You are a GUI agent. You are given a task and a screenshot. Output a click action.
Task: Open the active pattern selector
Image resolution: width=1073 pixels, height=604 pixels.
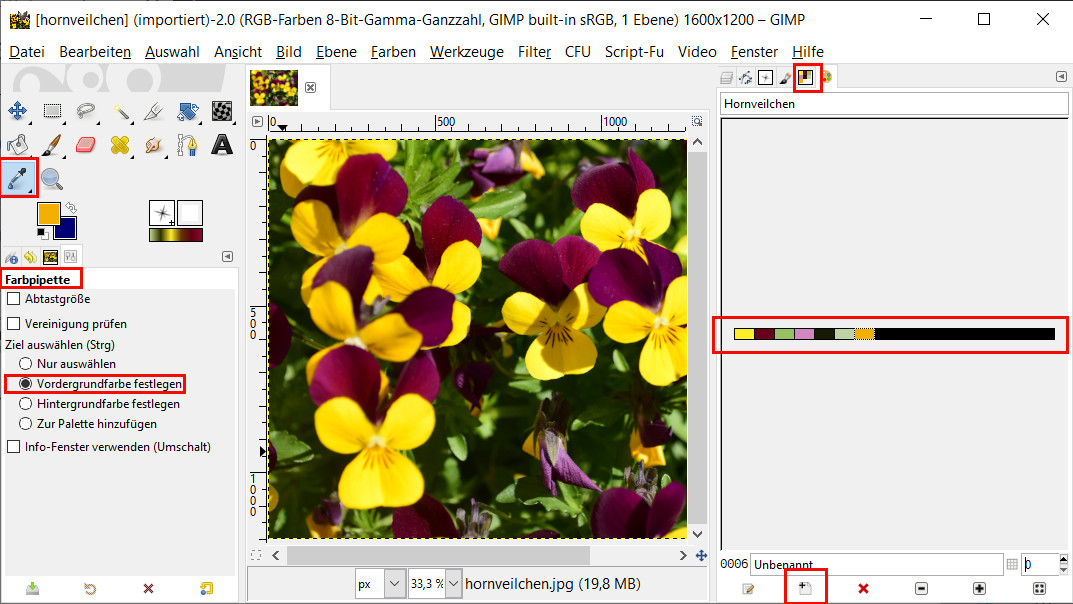(190, 213)
